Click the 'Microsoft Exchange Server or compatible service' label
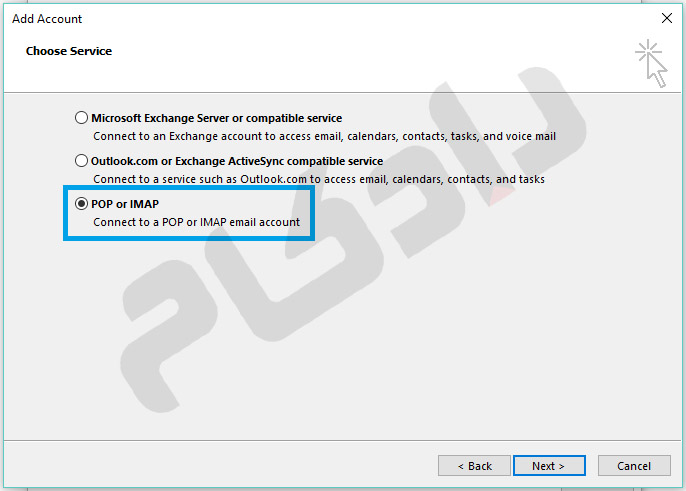This screenshot has width=686, height=491. [216, 118]
